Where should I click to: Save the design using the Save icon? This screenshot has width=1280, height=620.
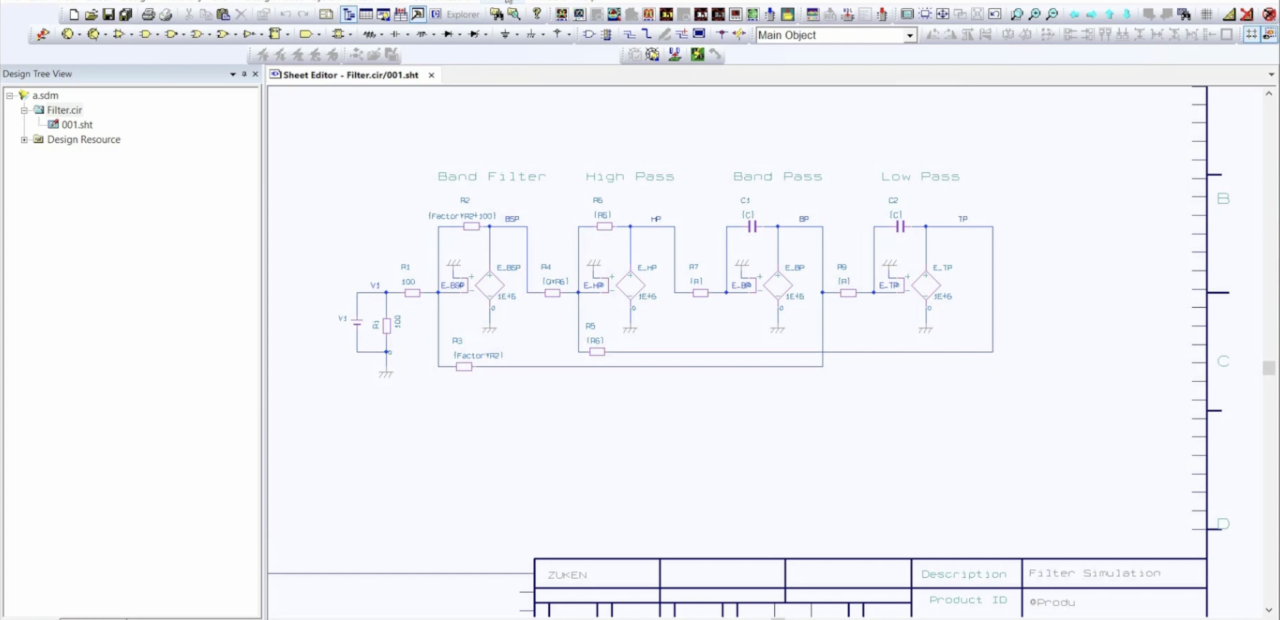(x=108, y=14)
